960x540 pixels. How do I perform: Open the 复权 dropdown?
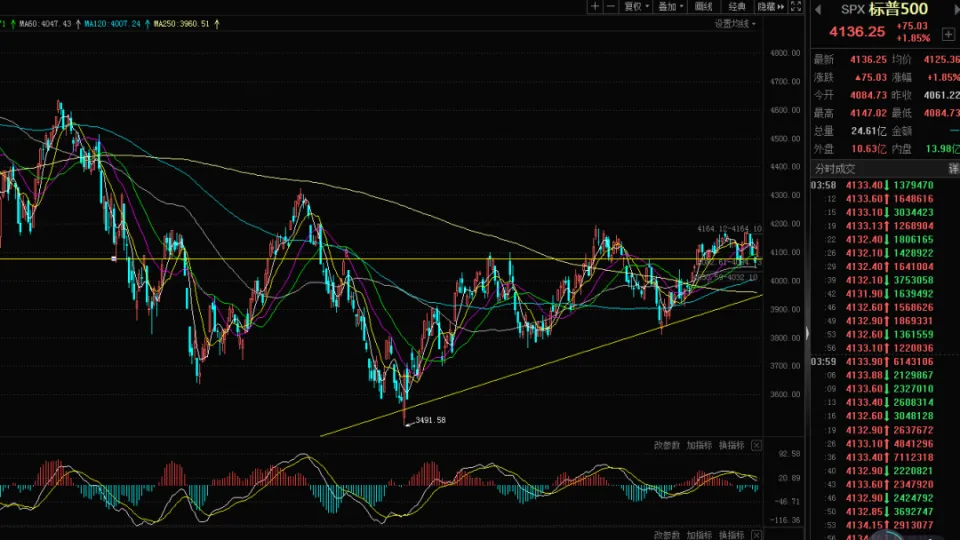point(635,6)
